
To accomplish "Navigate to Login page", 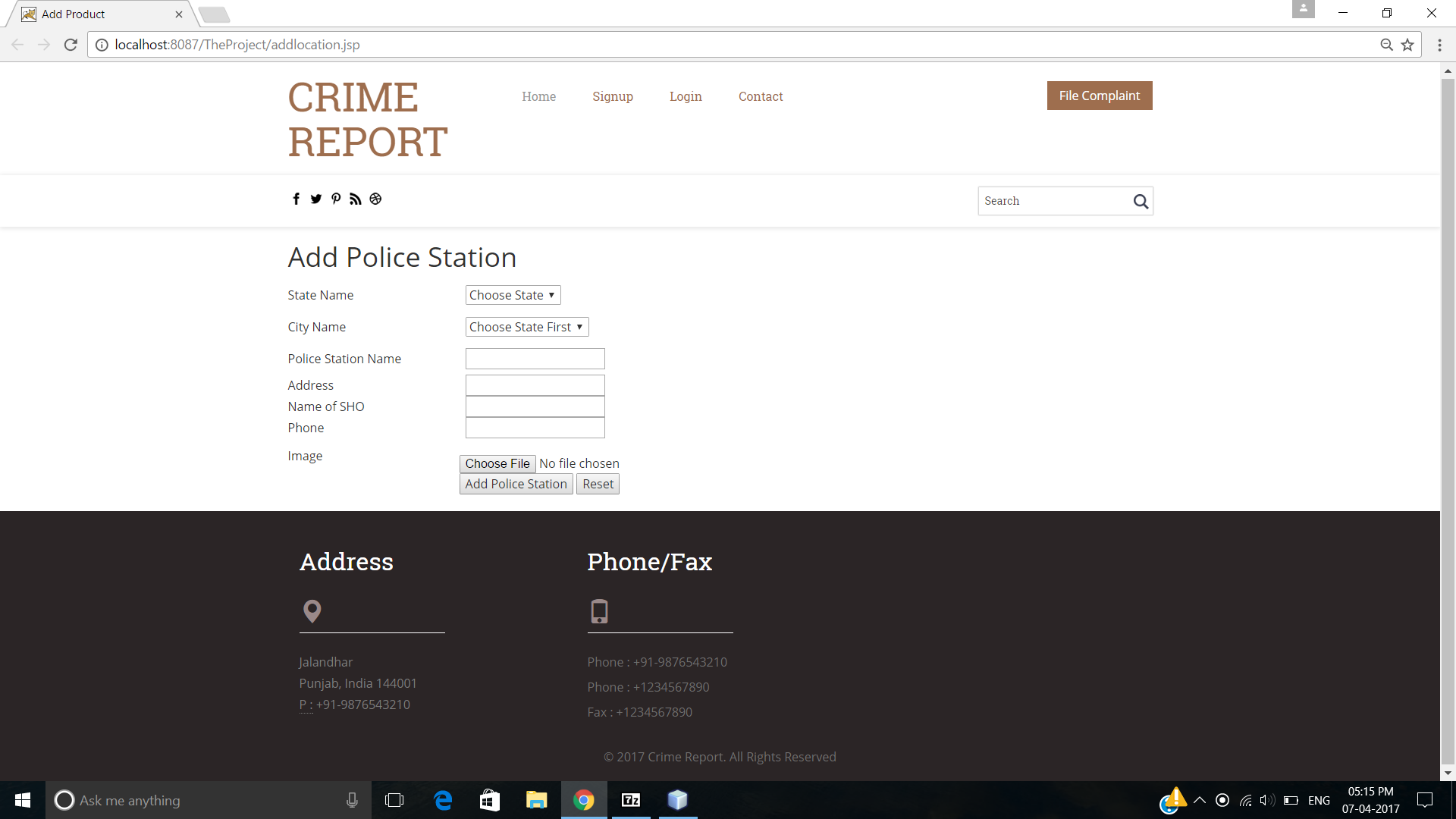I will (685, 96).
